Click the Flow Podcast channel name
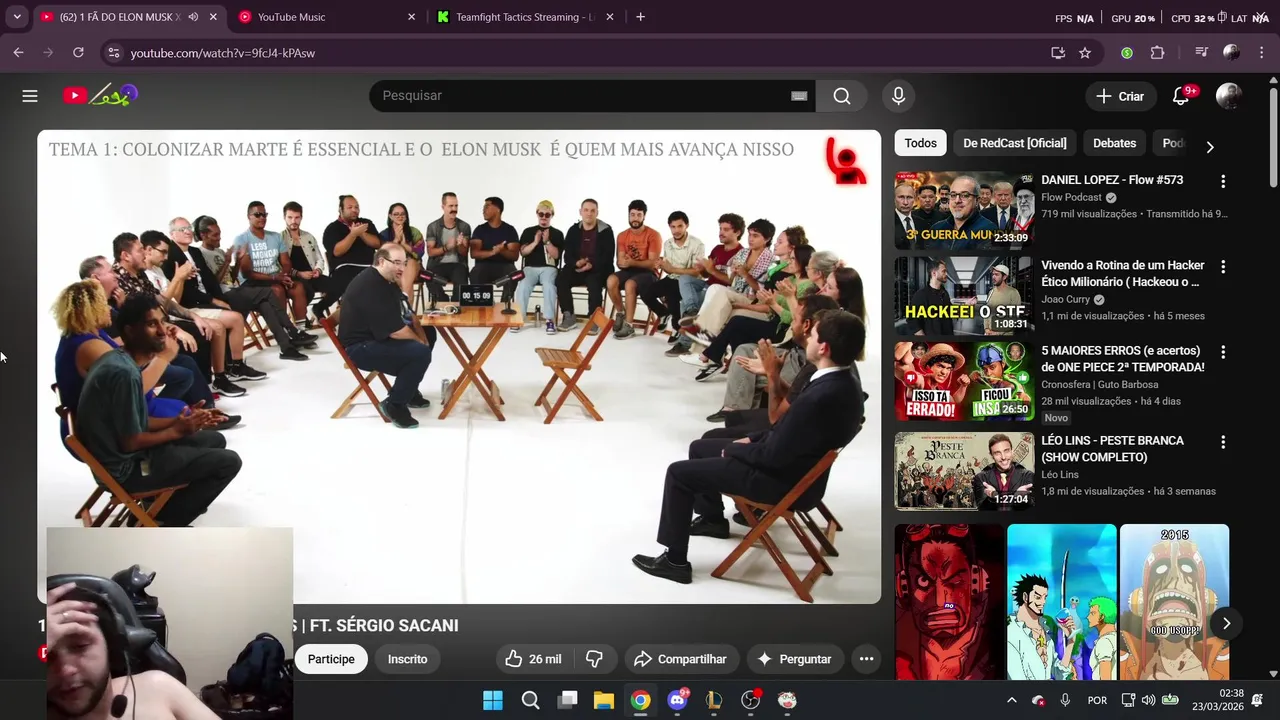 click(1071, 198)
